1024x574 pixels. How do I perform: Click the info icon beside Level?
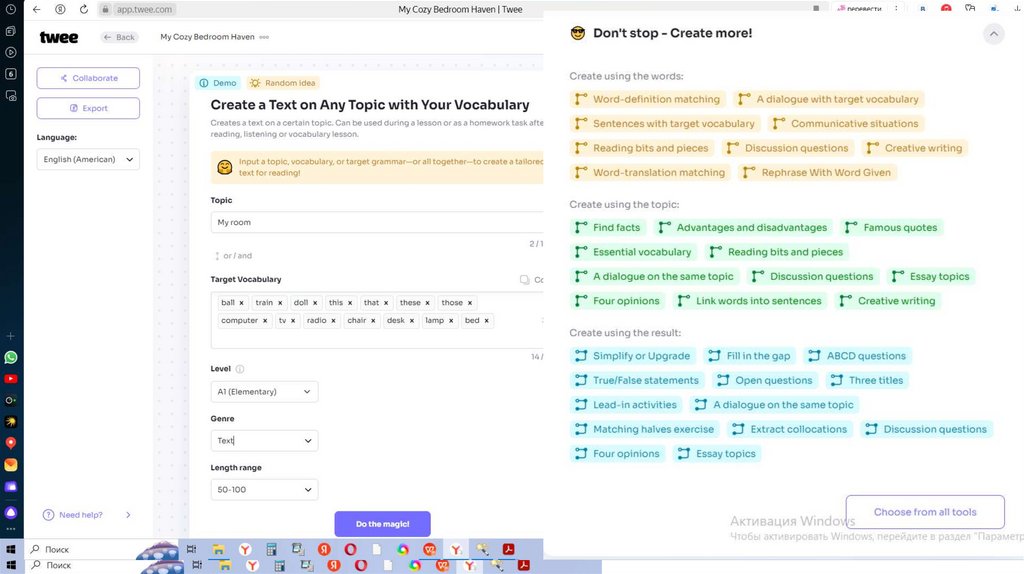coord(240,369)
